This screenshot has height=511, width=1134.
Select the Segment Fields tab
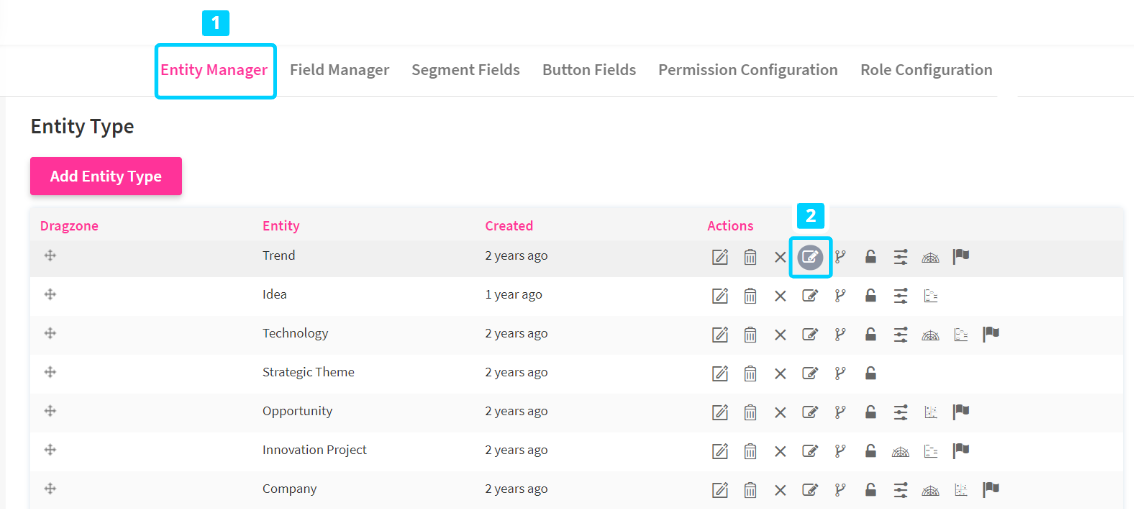click(465, 70)
